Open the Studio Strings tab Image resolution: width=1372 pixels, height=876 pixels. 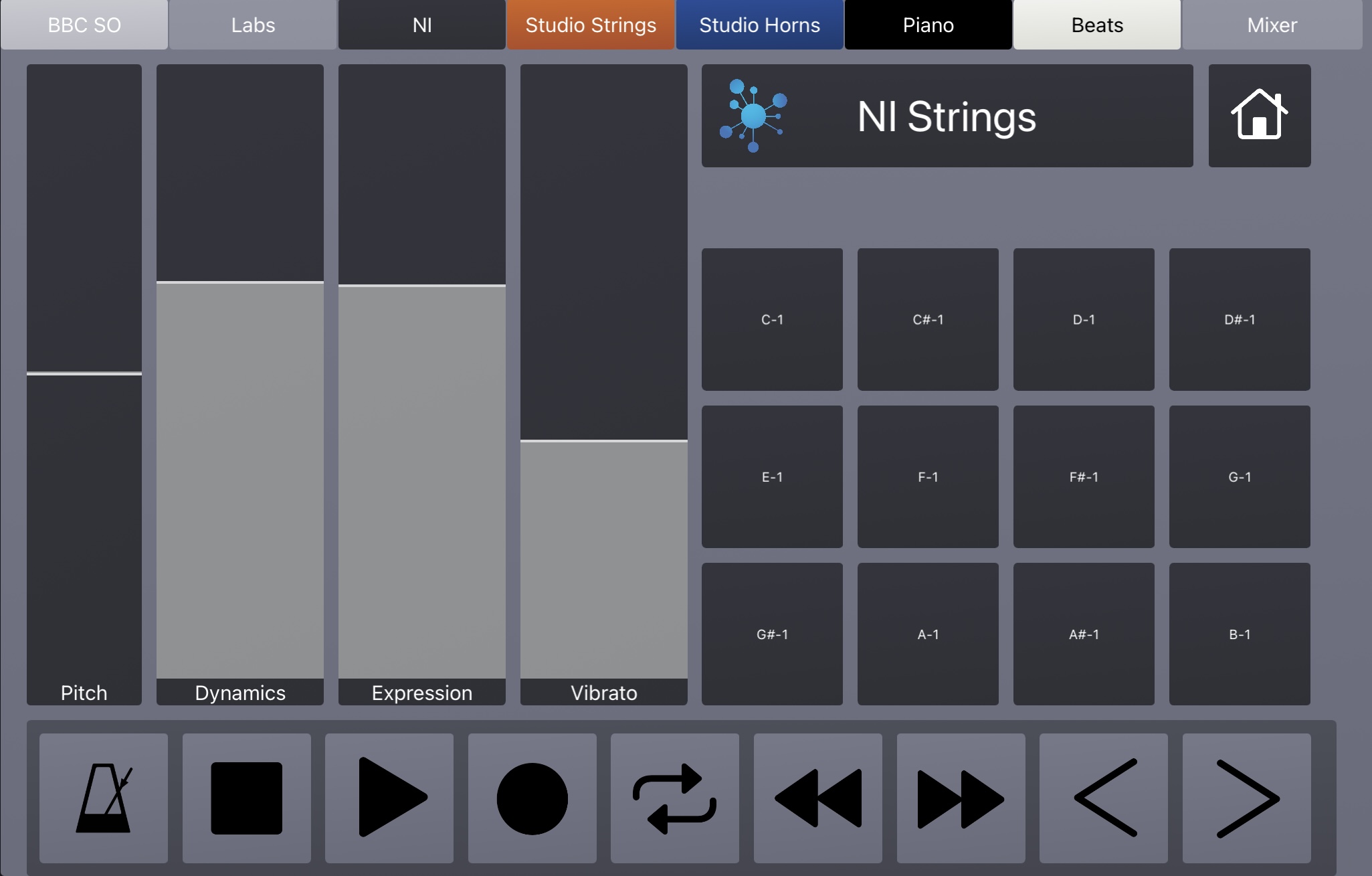tap(591, 25)
